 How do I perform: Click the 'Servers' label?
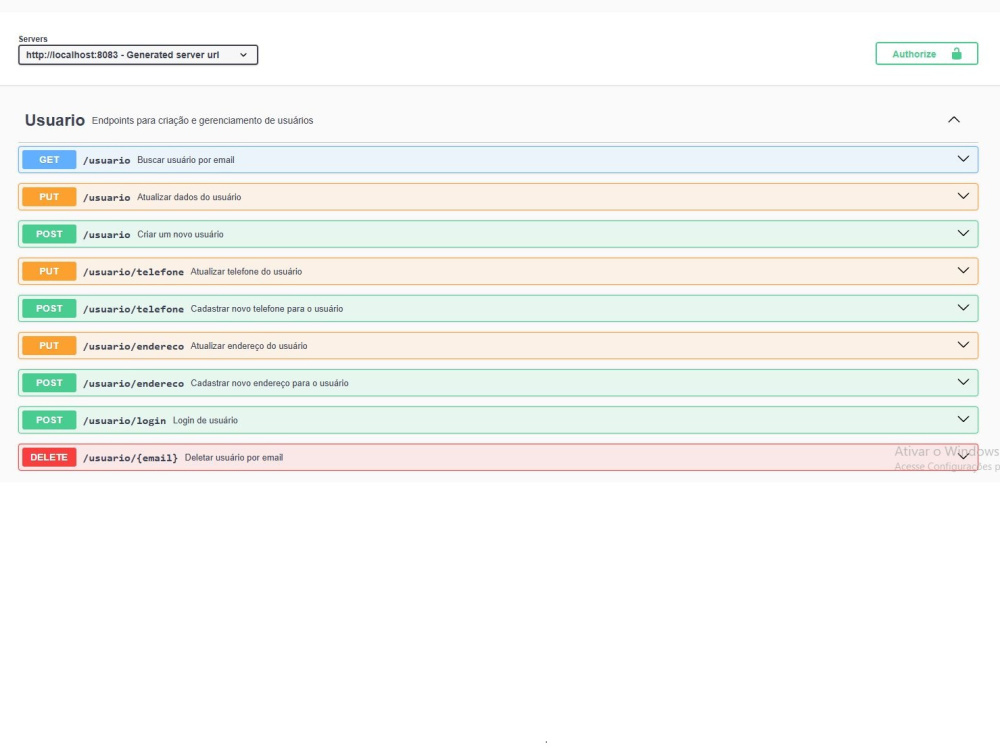[x=33, y=39]
